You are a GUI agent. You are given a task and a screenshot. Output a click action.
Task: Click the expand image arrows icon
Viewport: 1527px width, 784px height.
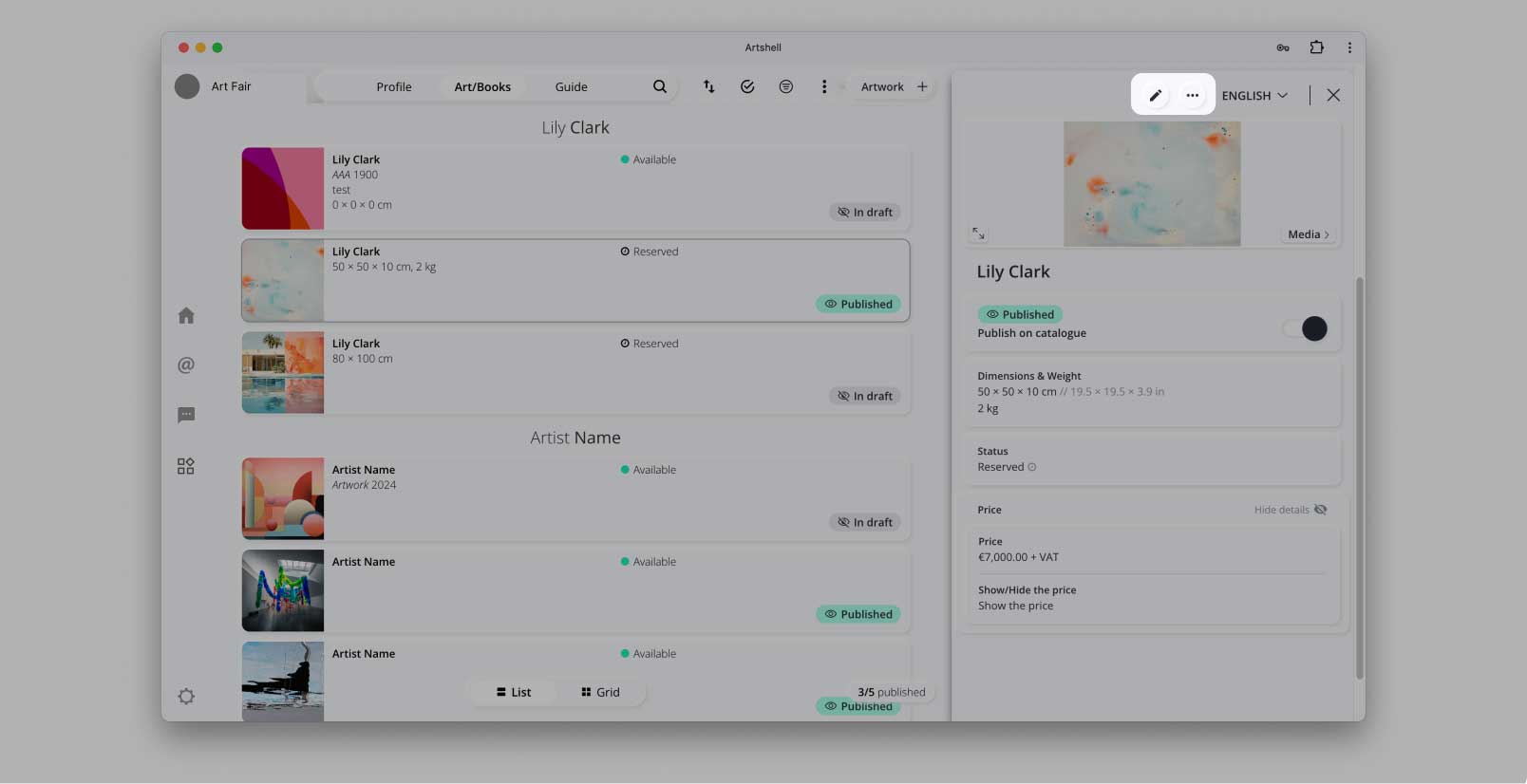[x=978, y=233]
